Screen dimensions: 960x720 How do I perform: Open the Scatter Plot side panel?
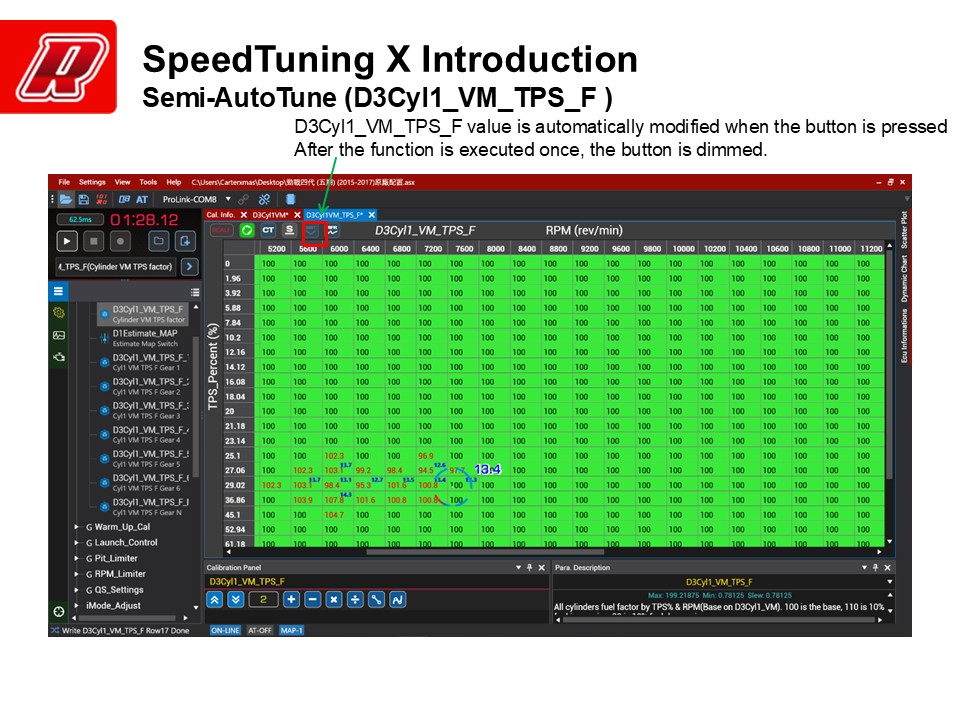click(x=904, y=229)
